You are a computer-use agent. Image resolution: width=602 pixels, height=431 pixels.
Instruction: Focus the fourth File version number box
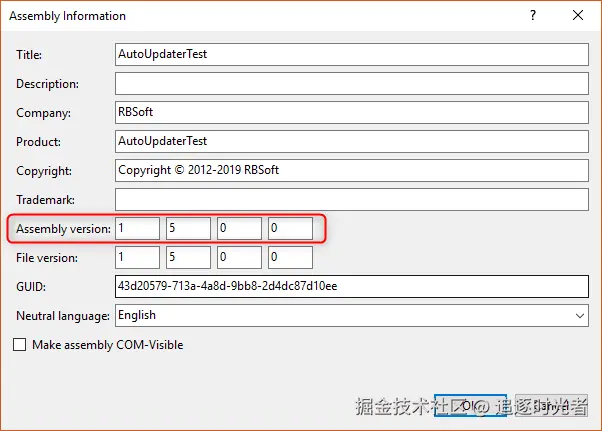(x=290, y=258)
